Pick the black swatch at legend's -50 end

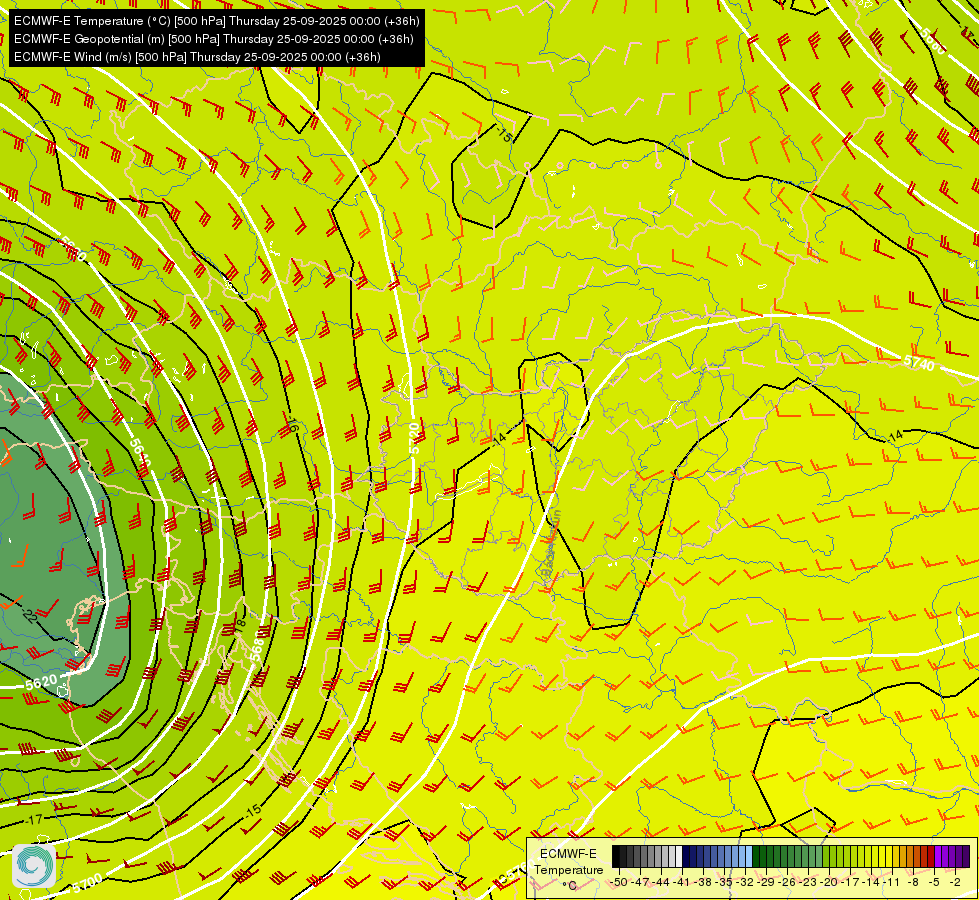616,856
